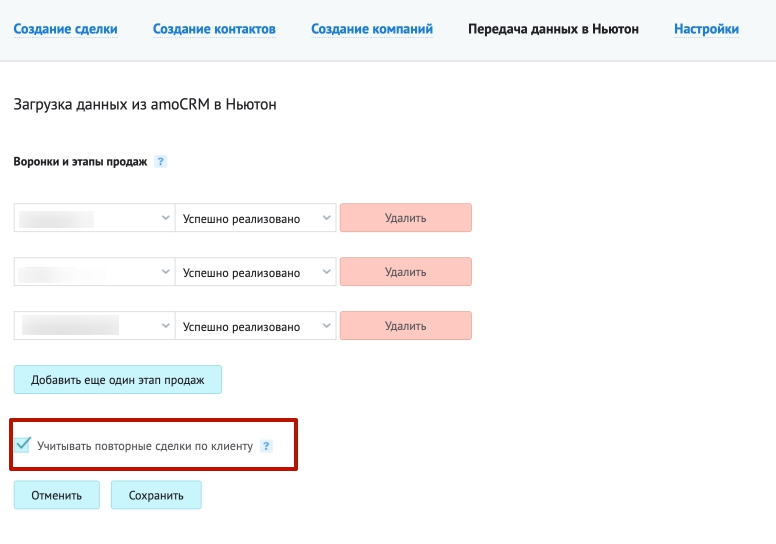Switch to 'Создание контактов' tab
Screen dimensions: 776x544
[x=214, y=29]
